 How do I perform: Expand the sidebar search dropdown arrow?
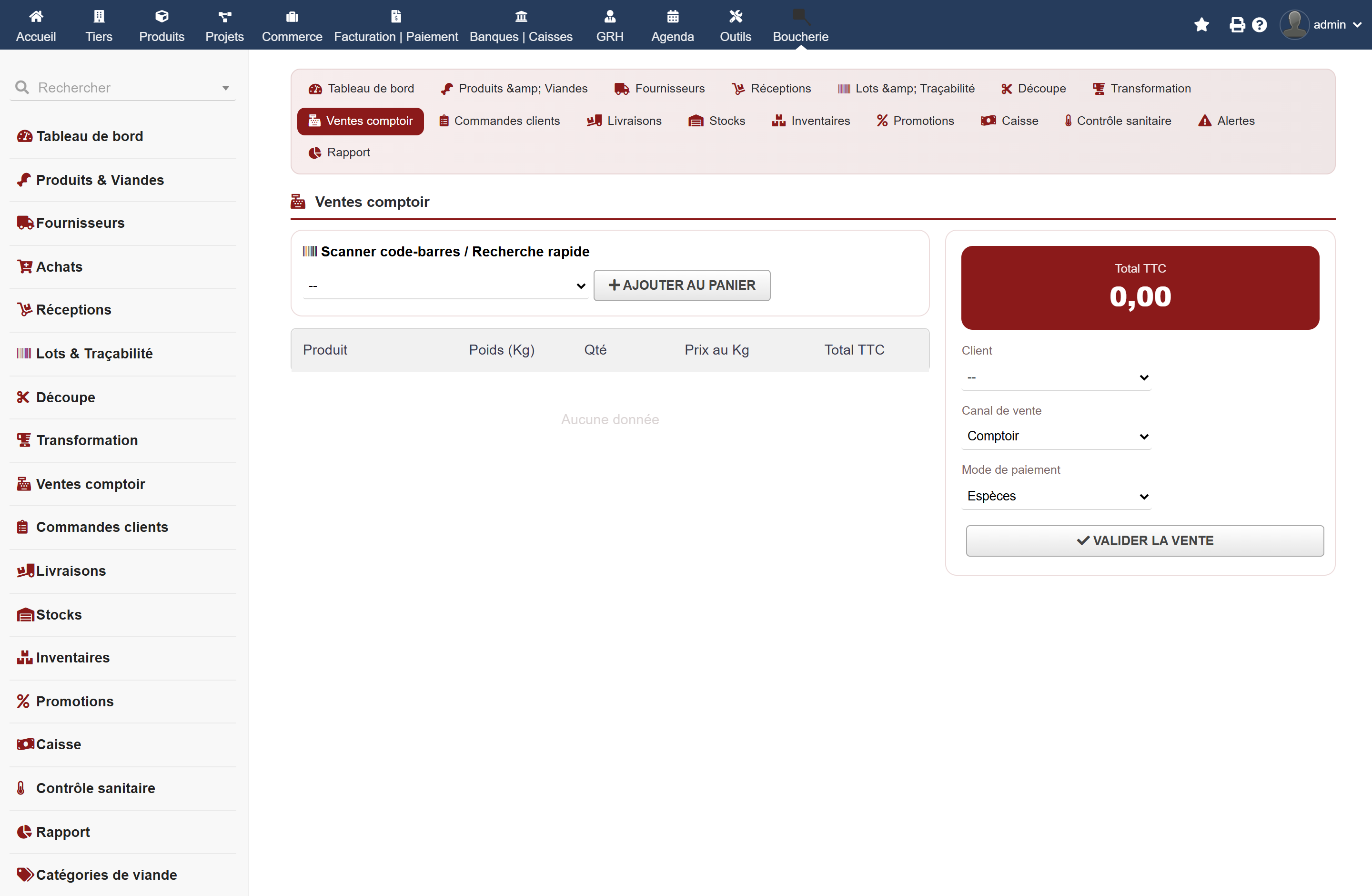click(x=225, y=88)
